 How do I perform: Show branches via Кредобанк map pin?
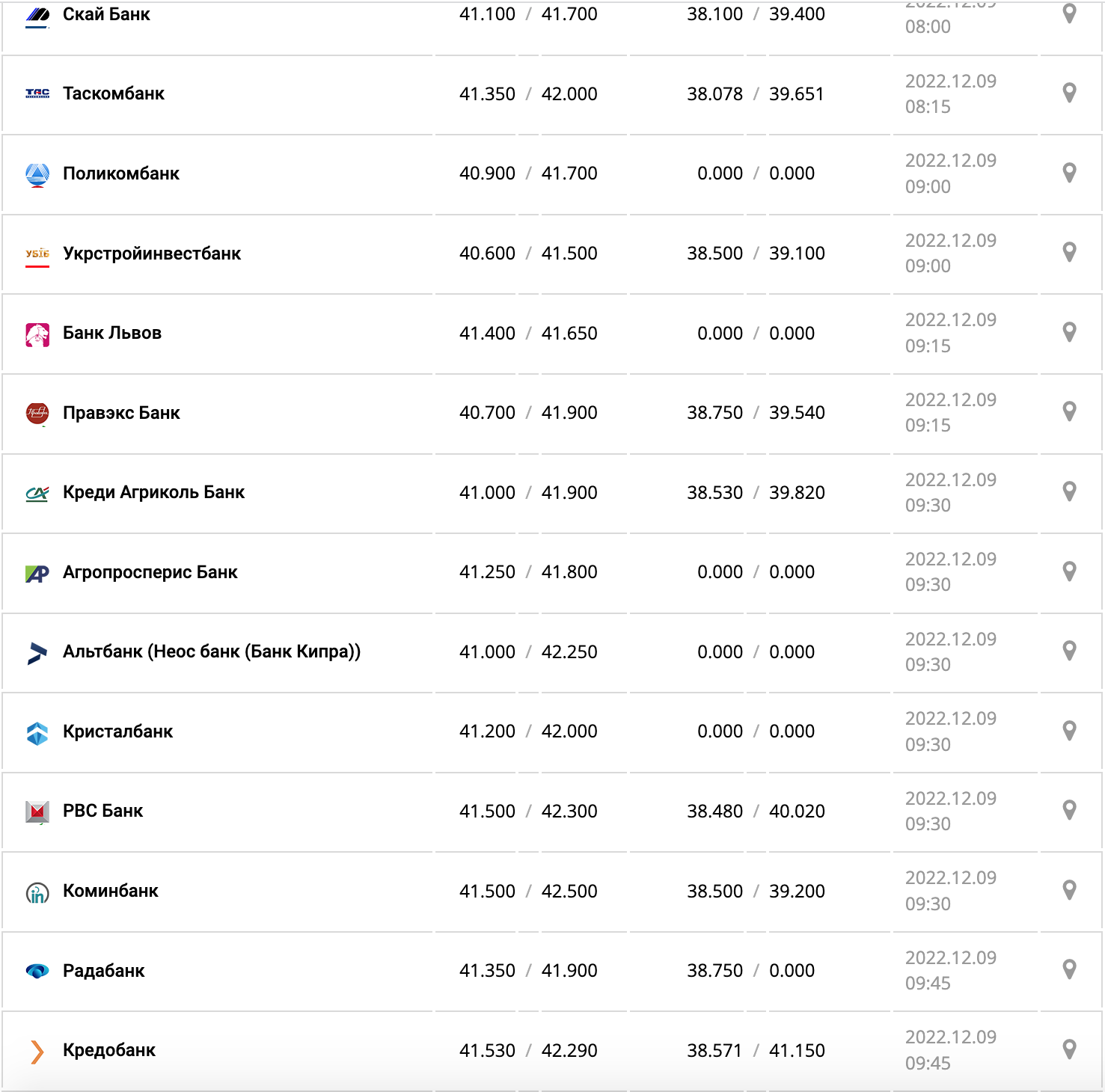click(1069, 1049)
